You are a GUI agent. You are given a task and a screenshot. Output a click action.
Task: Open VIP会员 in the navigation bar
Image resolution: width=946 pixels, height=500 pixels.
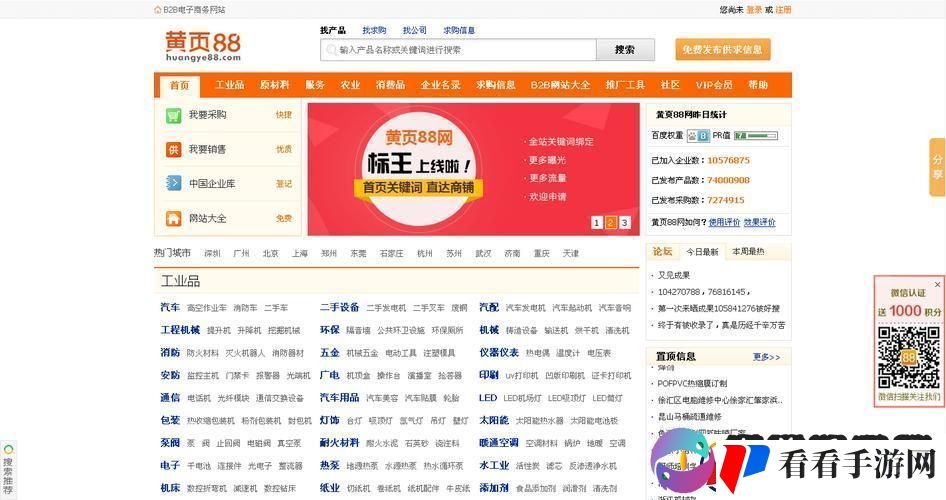click(x=714, y=85)
